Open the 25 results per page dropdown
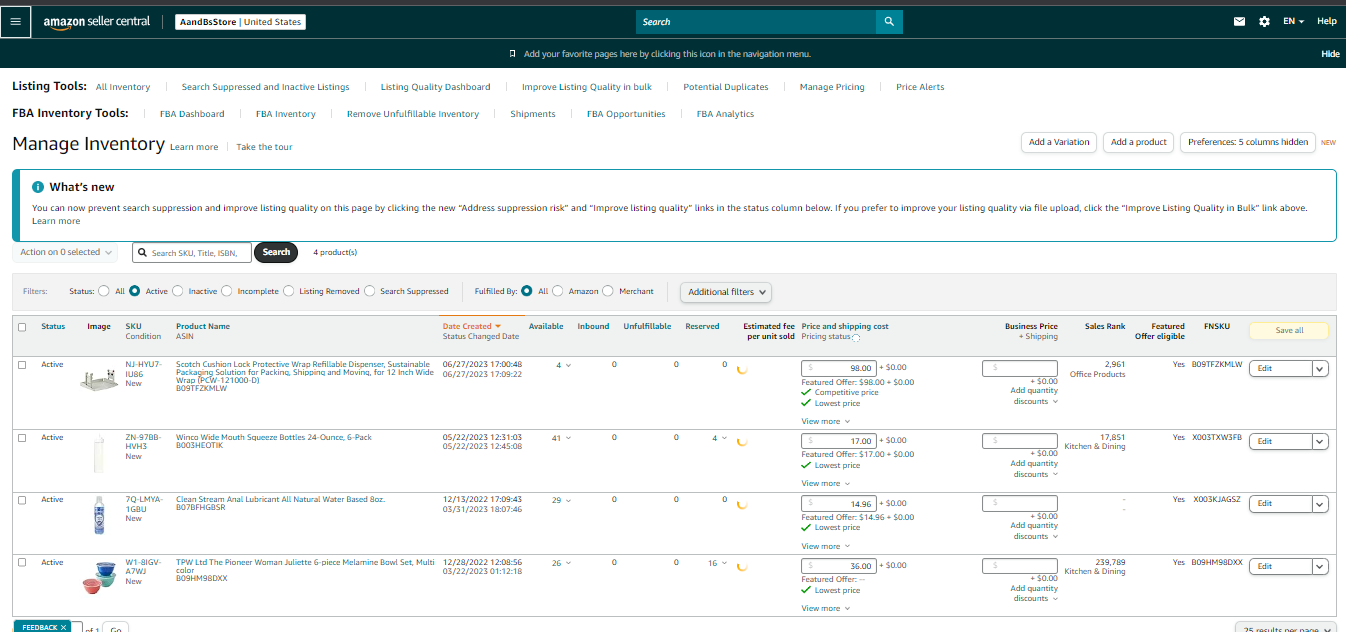This screenshot has width=1346, height=632. click(1286, 628)
